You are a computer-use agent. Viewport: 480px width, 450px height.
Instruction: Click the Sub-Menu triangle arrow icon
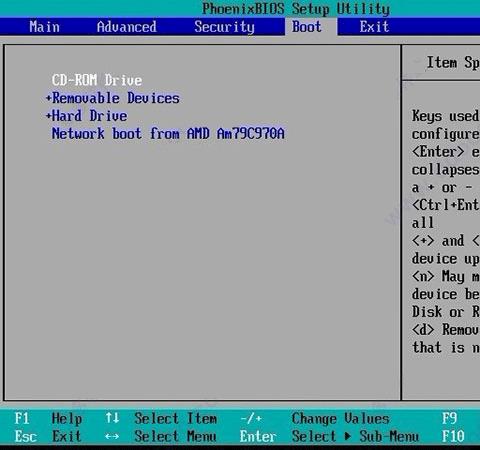(348, 436)
